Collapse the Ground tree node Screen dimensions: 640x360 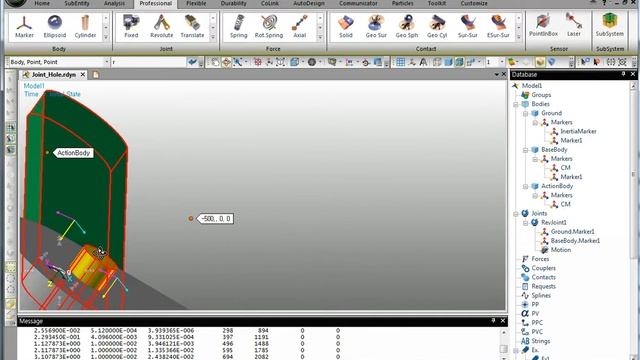pos(526,113)
